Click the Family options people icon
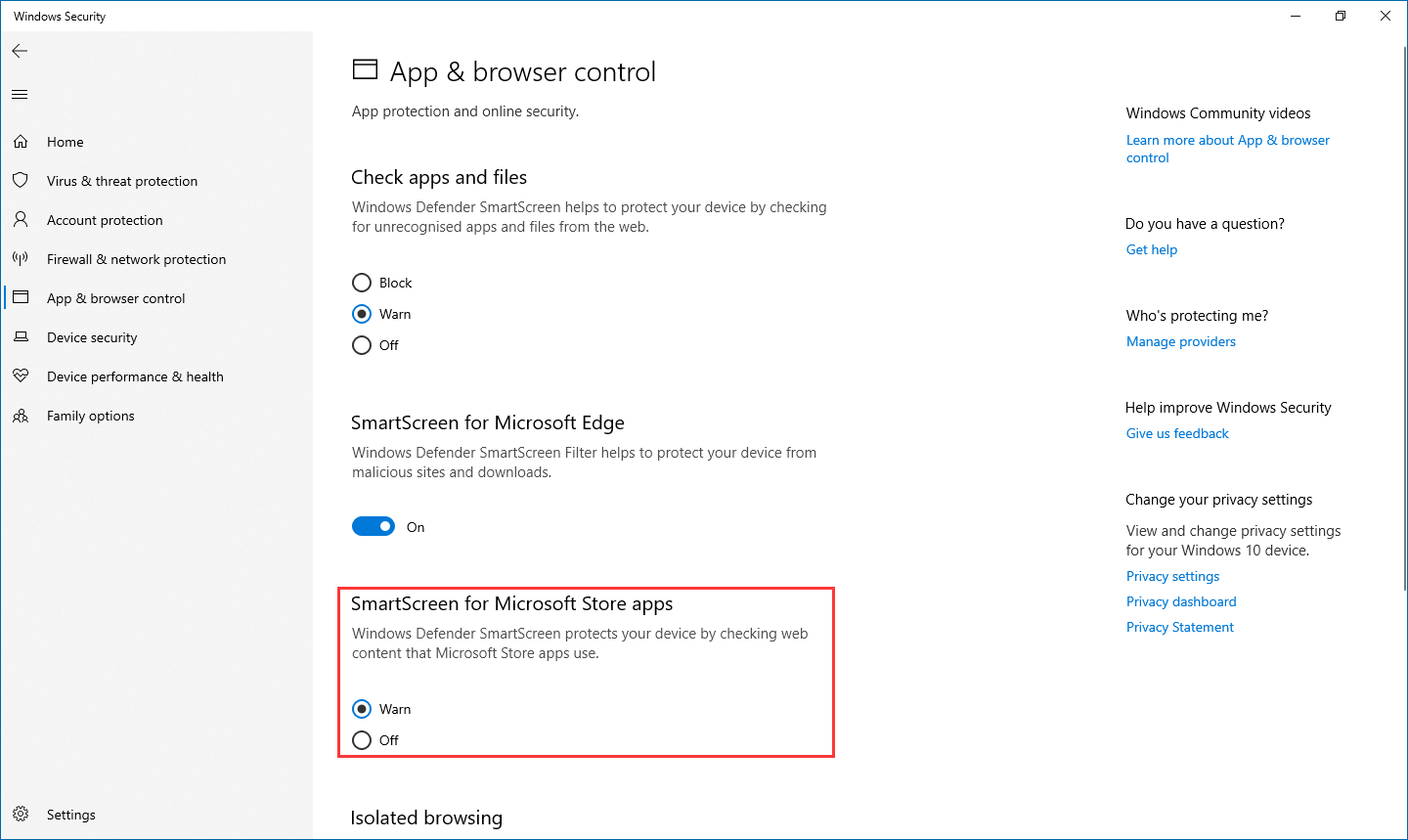Viewport: 1408px width, 840px height. click(x=21, y=416)
